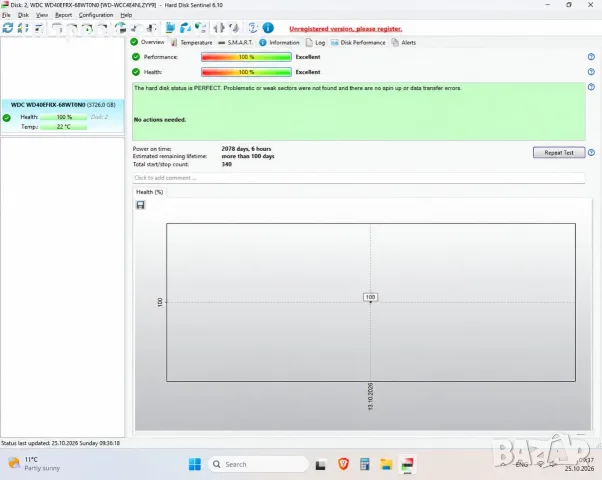Click help icon next to Repeat Test
This screenshot has height=480, width=602.
click(591, 152)
